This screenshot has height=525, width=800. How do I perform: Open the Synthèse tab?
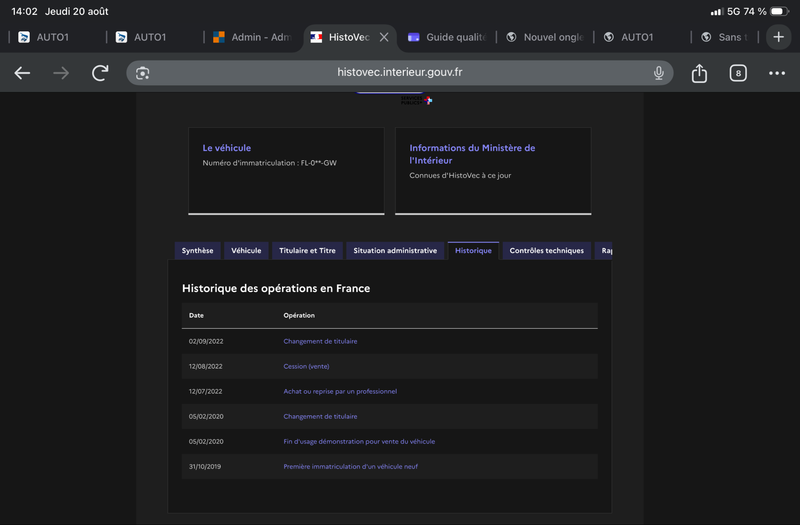coord(197,251)
